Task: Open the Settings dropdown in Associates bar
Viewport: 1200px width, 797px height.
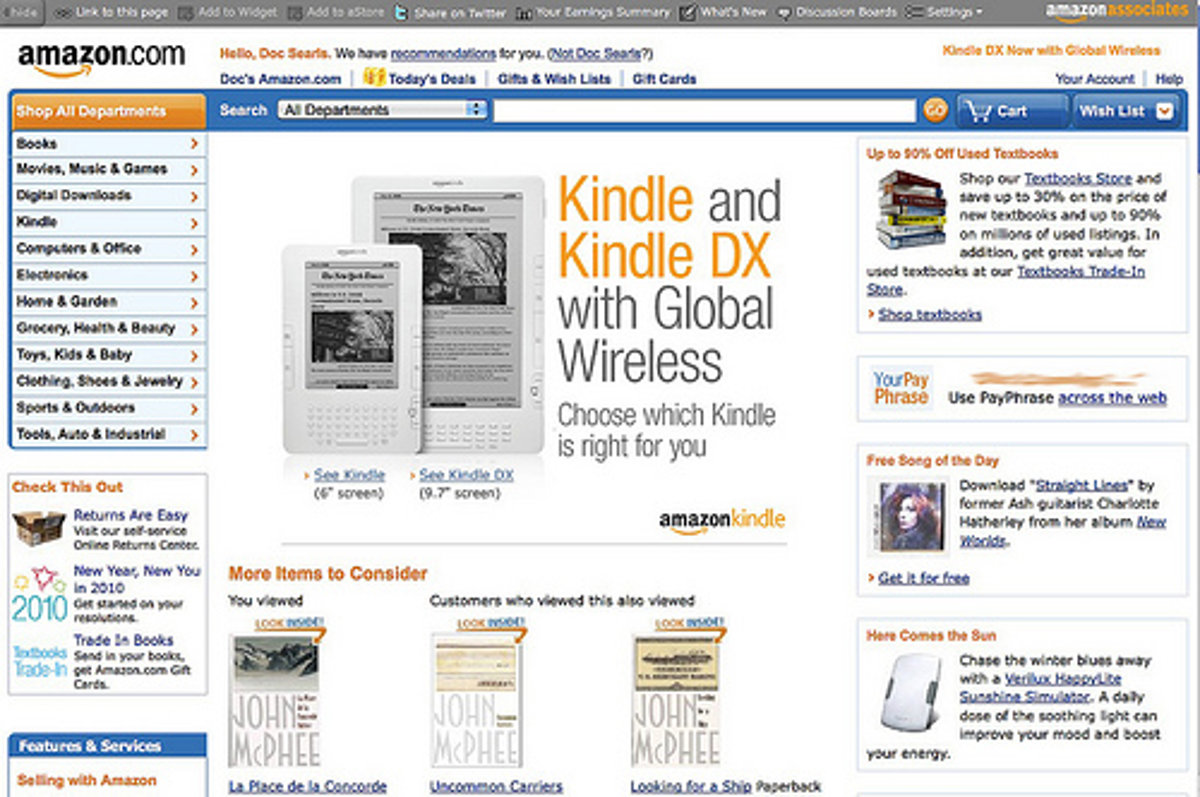Action: pyautogui.click(x=943, y=13)
